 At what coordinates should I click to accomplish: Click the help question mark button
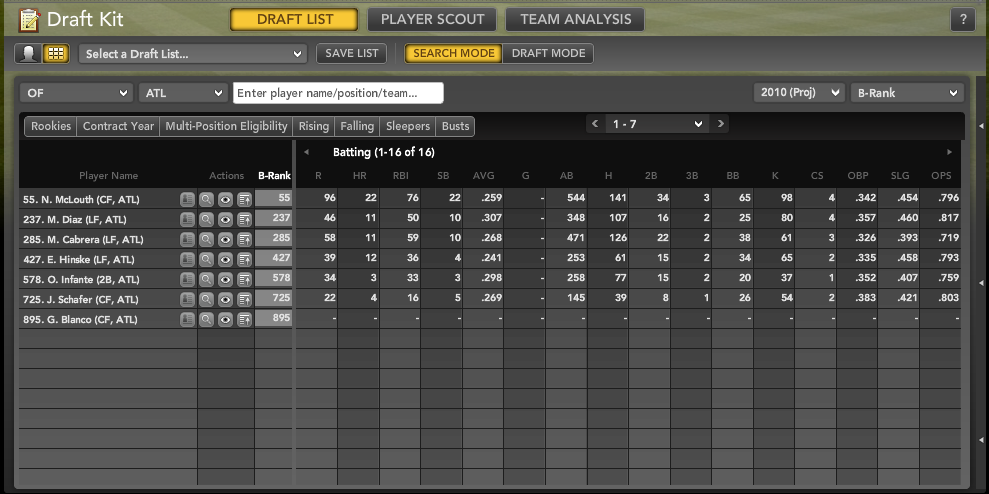tap(962, 20)
